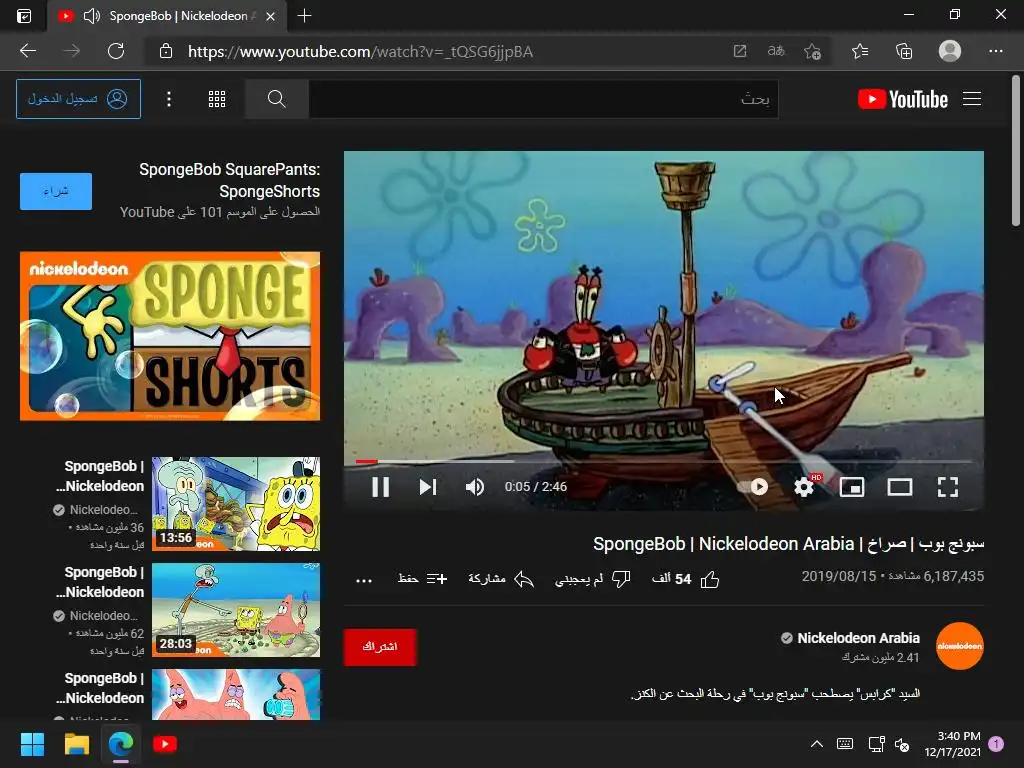
Task: Open a new browser tab
Action: click(304, 16)
